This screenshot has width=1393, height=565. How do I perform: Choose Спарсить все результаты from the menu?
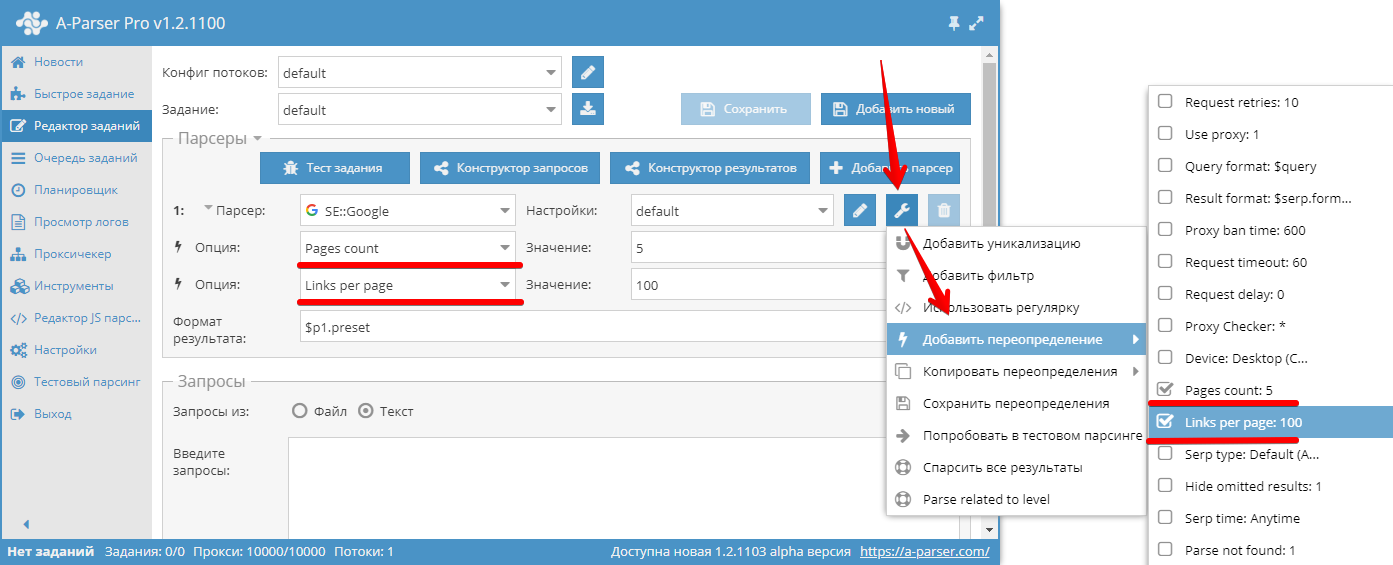1016,467
